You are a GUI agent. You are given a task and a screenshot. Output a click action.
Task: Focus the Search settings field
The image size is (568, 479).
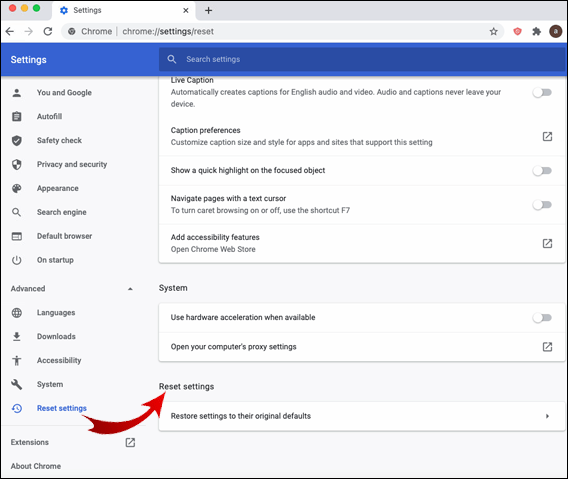tap(362, 59)
